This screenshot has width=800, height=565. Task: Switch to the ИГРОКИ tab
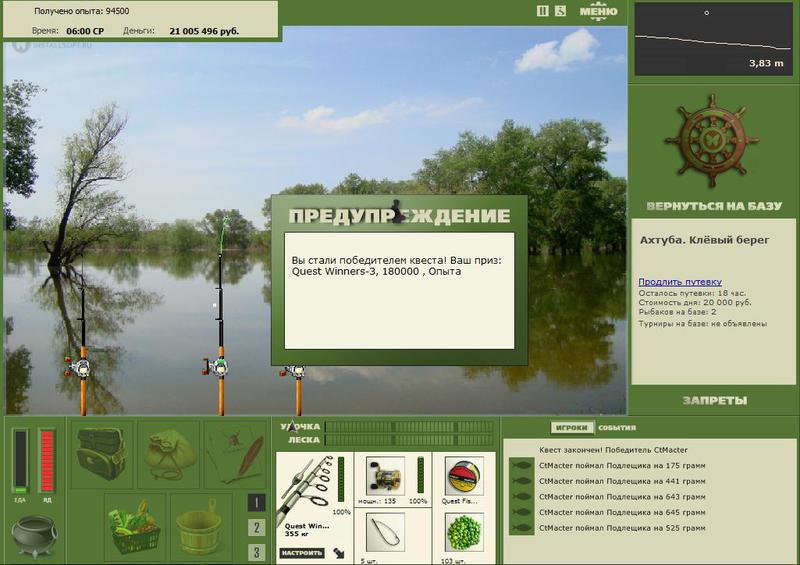572,428
